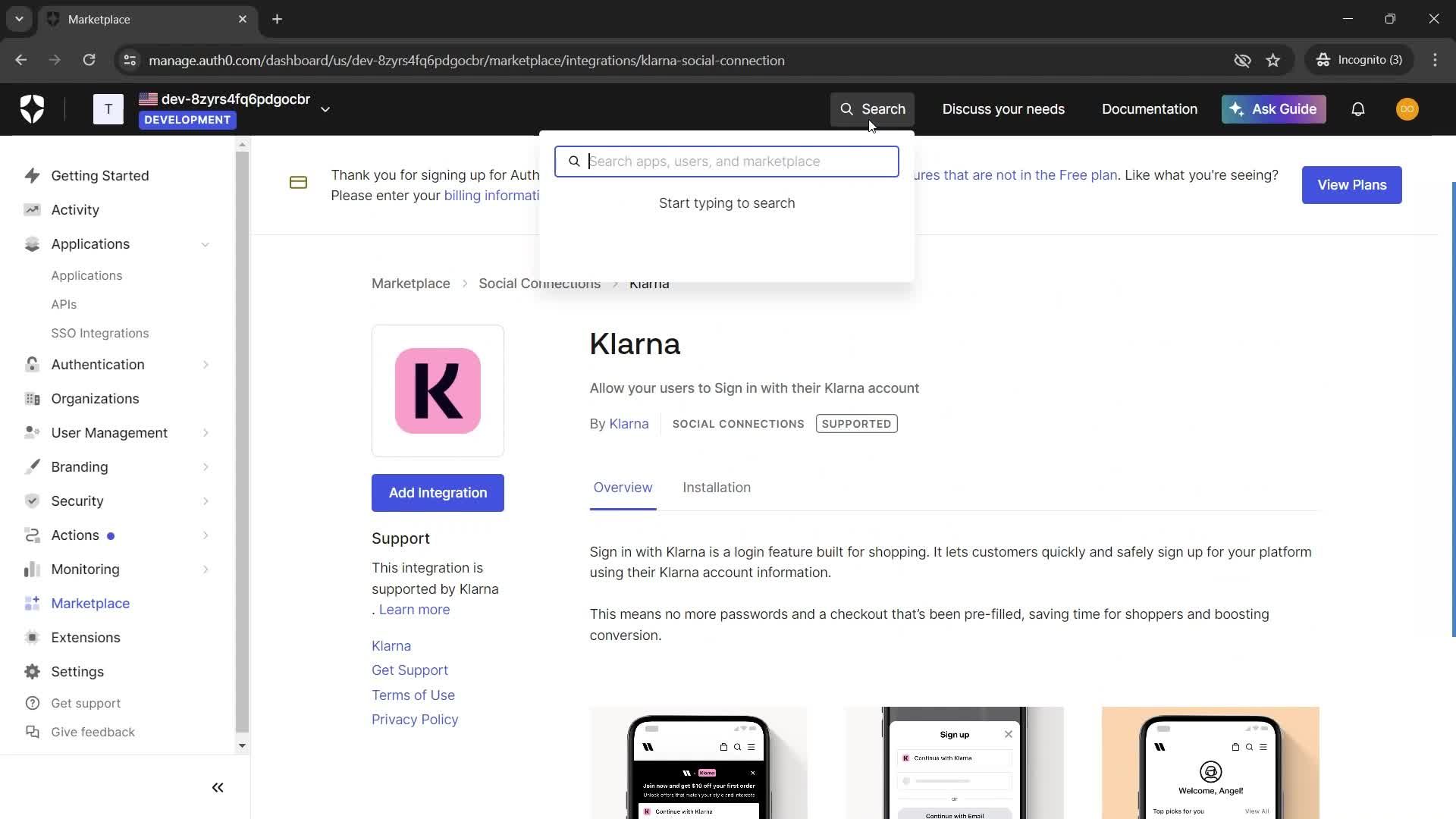Click the Getting Started lightning icon
Screen dimensions: 1456x819
click(x=32, y=176)
